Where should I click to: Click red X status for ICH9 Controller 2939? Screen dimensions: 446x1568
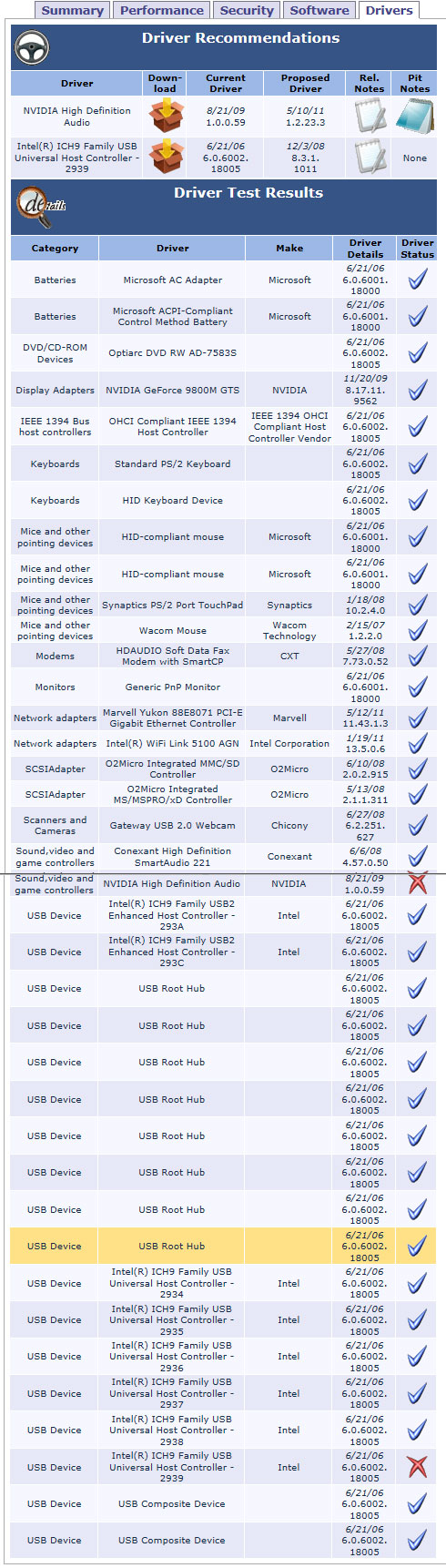(418, 1467)
